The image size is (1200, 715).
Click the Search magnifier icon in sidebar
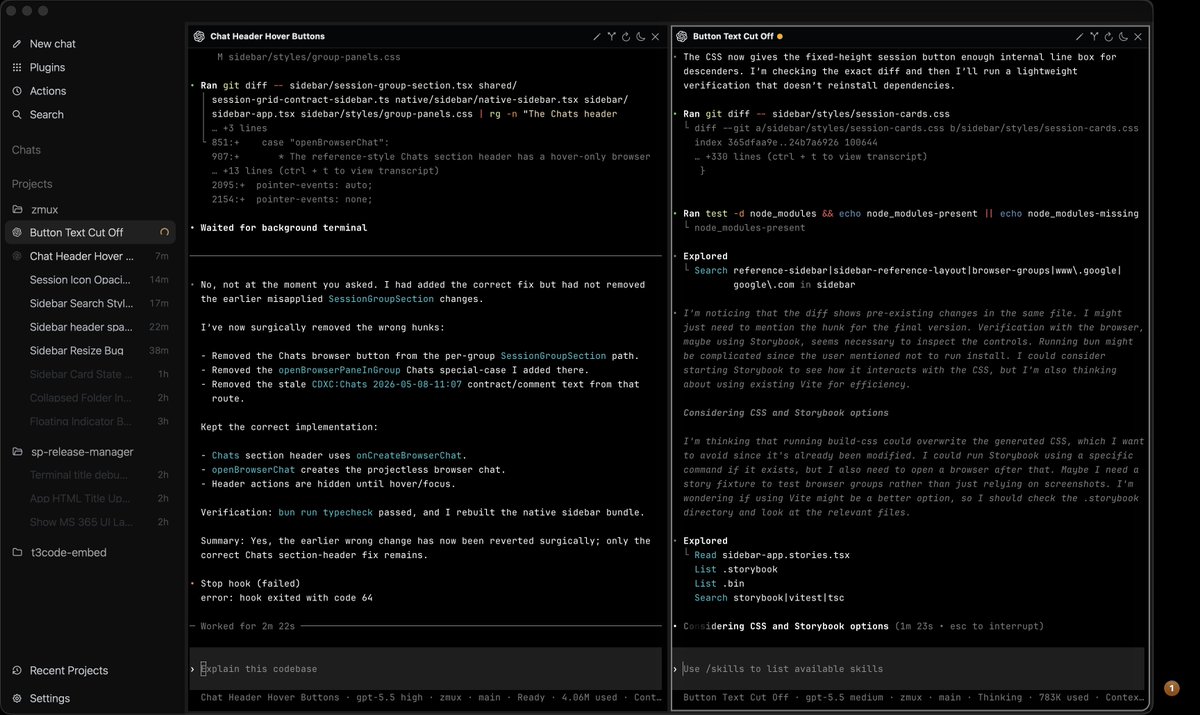17,115
